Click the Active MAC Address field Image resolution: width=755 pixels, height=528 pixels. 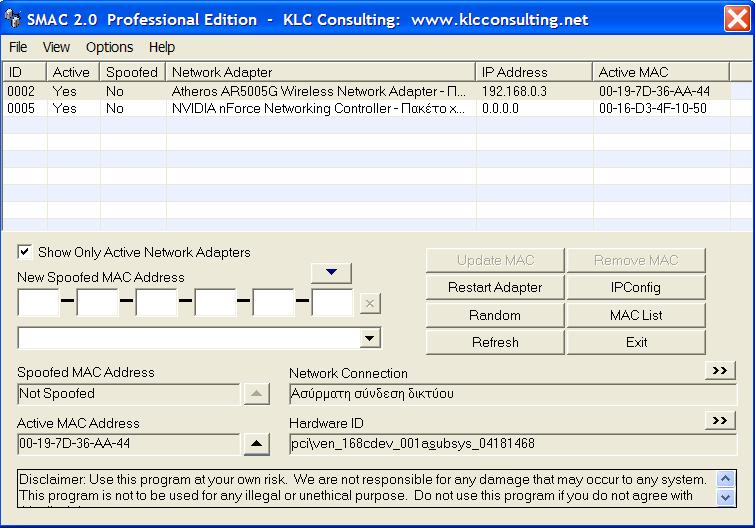[128, 444]
